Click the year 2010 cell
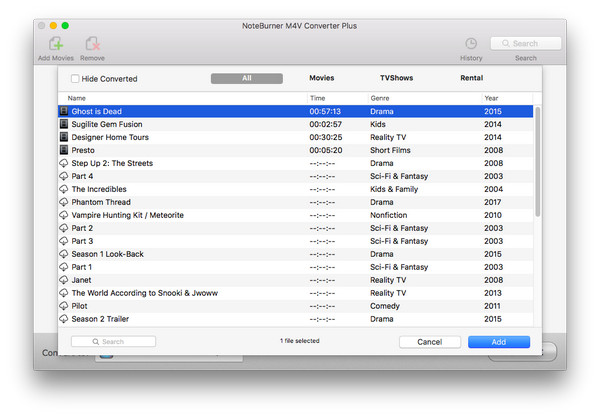The width and height of the screenshot is (600, 418). (492, 215)
